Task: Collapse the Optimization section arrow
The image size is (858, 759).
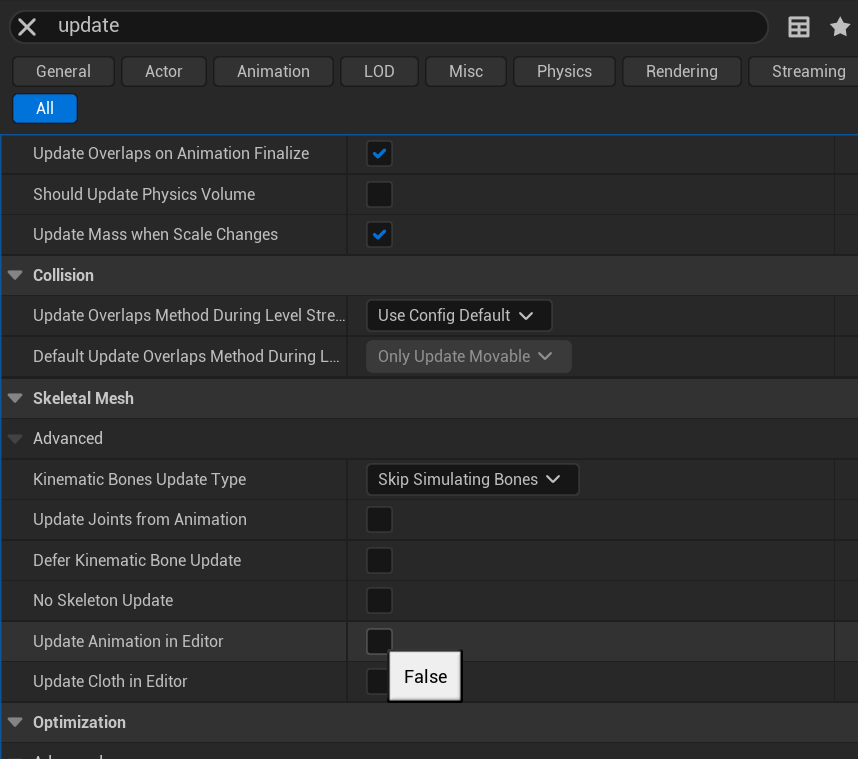Action: (x=15, y=722)
